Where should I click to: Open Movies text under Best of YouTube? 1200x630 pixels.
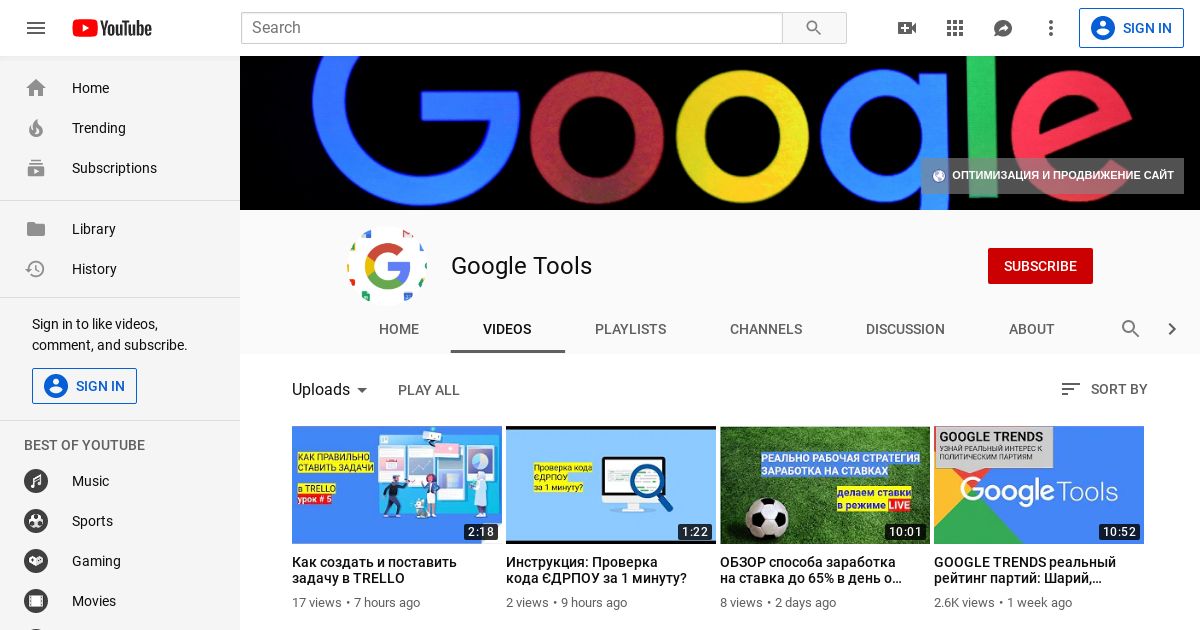(x=94, y=601)
